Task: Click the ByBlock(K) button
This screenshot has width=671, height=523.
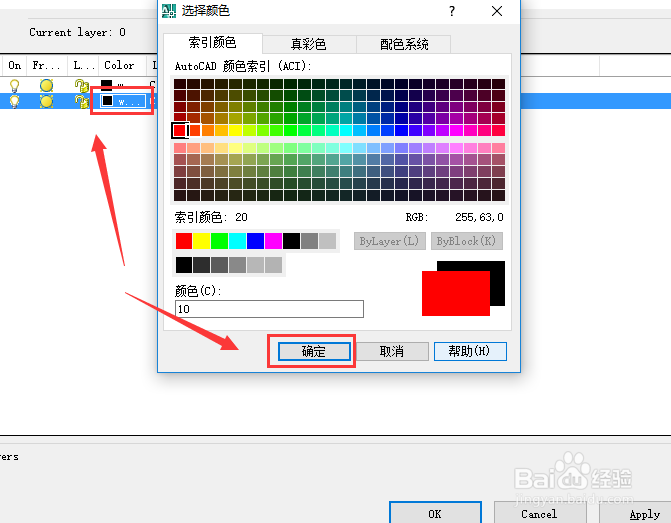Action: point(466,241)
